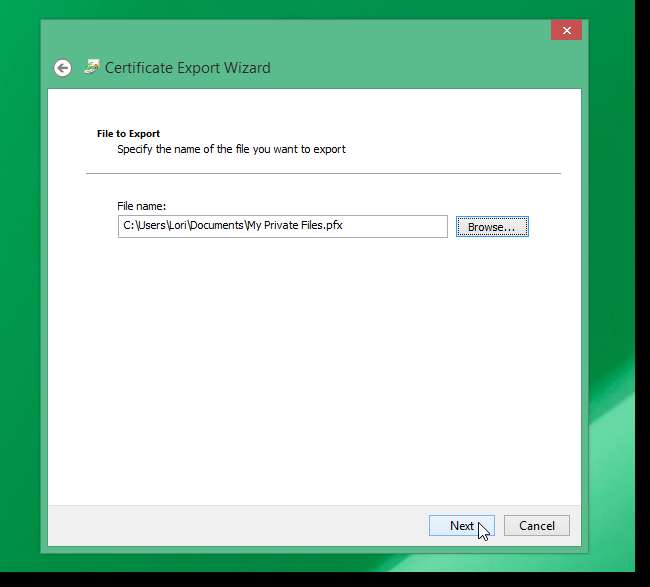Cancel the certificate export
This screenshot has height=587, width=650.
point(537,526)
